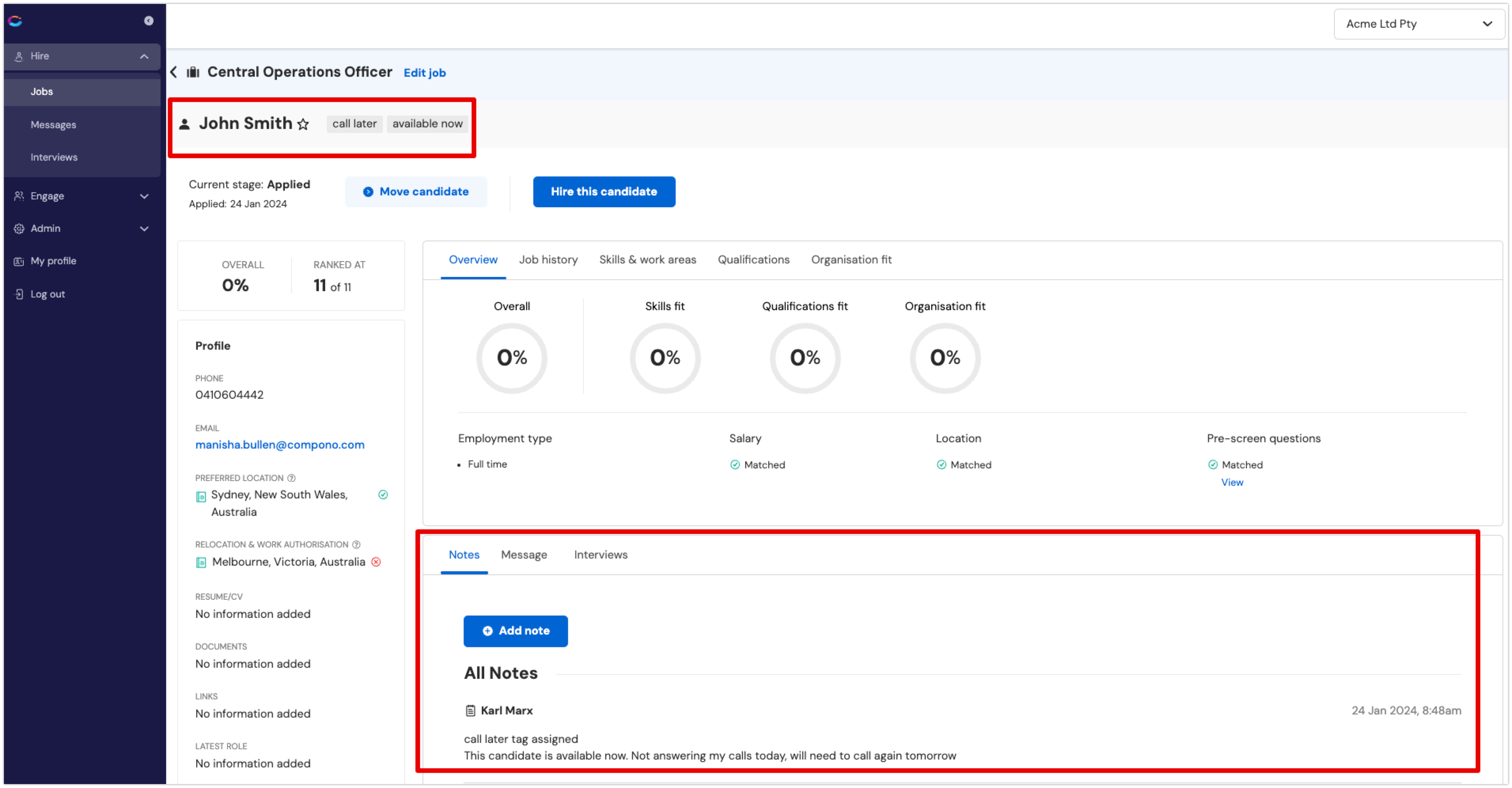Viewport: 1512px width, 788px height.
Task: Collapse the Hire menu chevron
Action: pyautogui.click(x=144, y=56)
